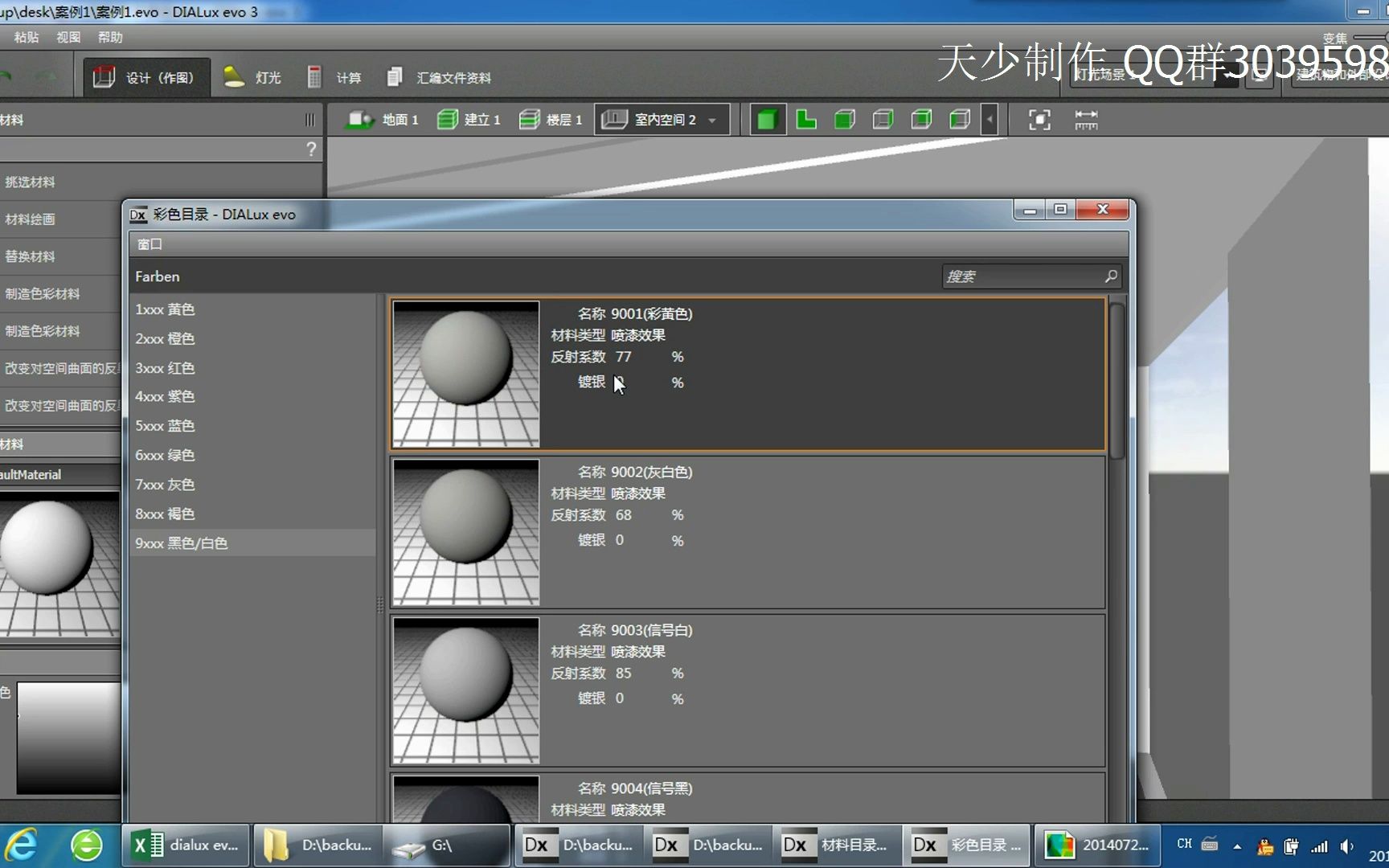Viewport: 1389px width, 868px height.
Task: Switch to the 灯光 tab
Action: click(x=252, y=78)
